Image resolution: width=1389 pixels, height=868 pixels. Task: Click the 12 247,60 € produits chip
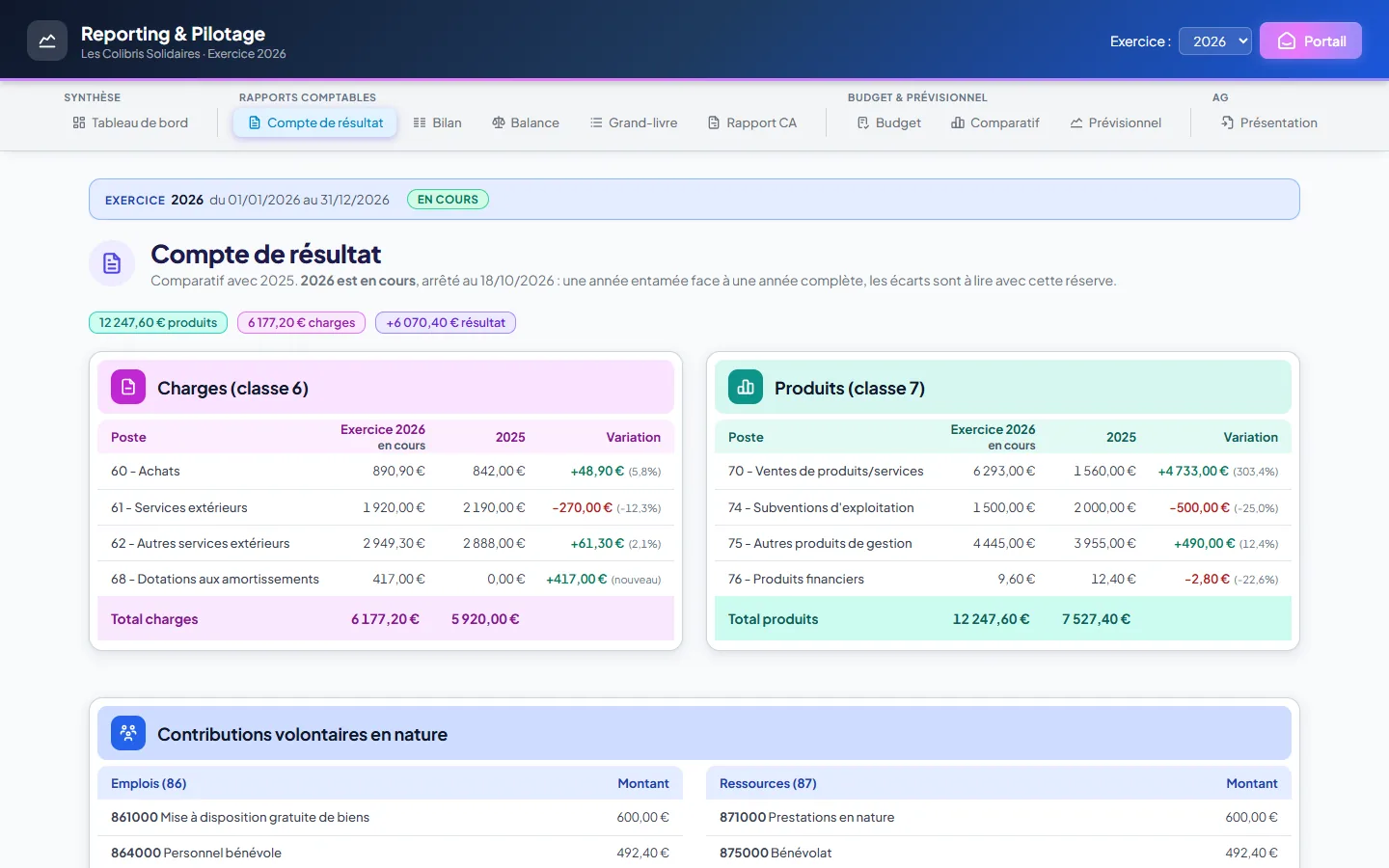pyautogui.click(x=158, y=322)
